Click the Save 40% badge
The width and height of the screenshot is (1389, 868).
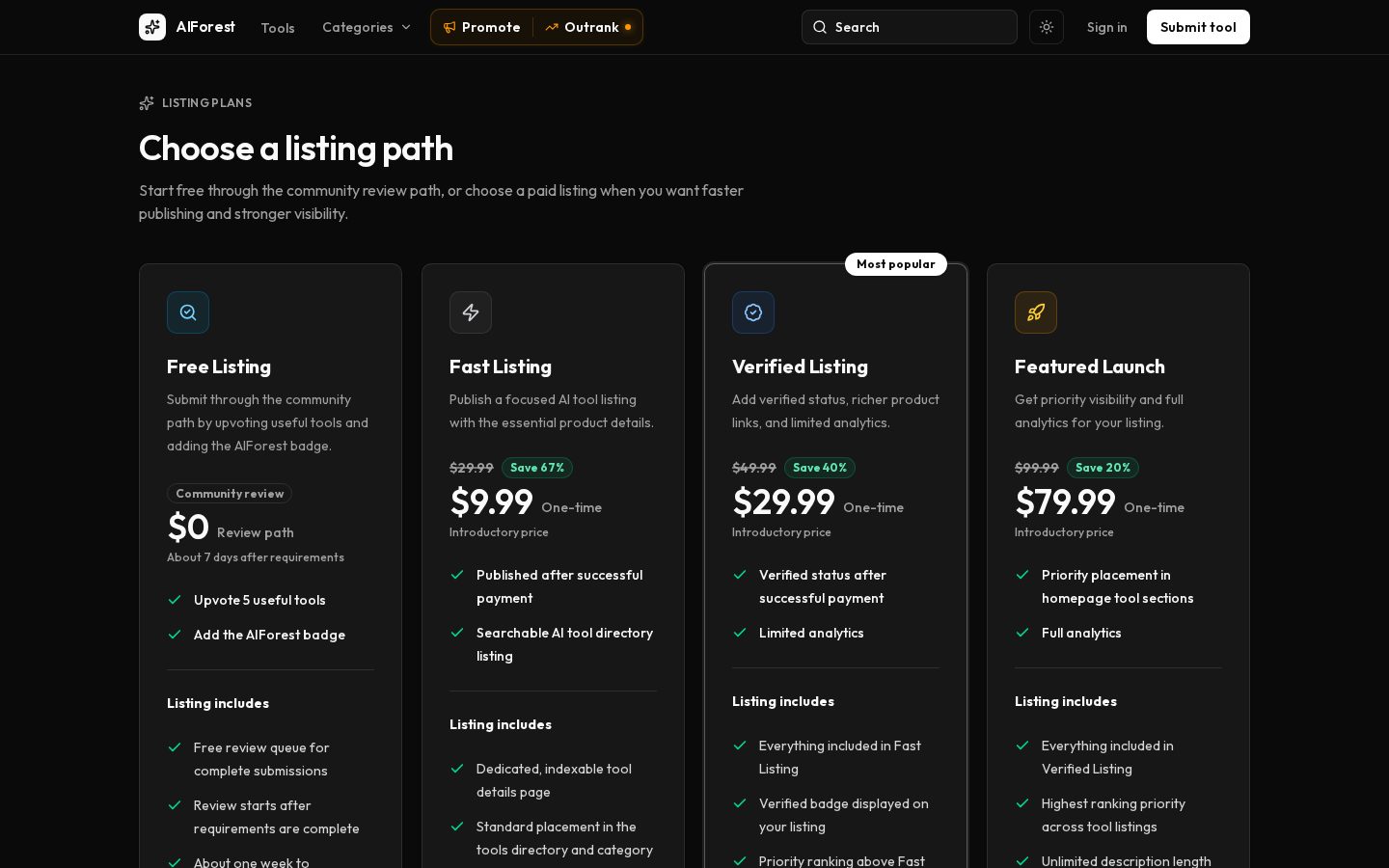(x=820, y=468)
